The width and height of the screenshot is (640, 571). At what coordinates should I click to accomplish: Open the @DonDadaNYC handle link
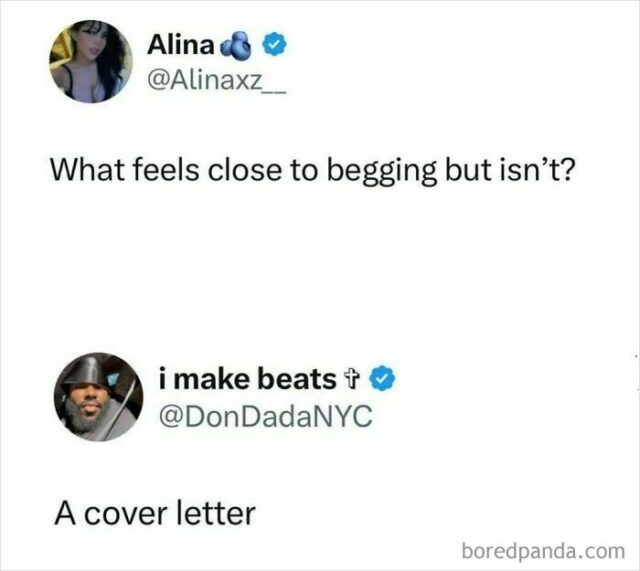point(266,416)
